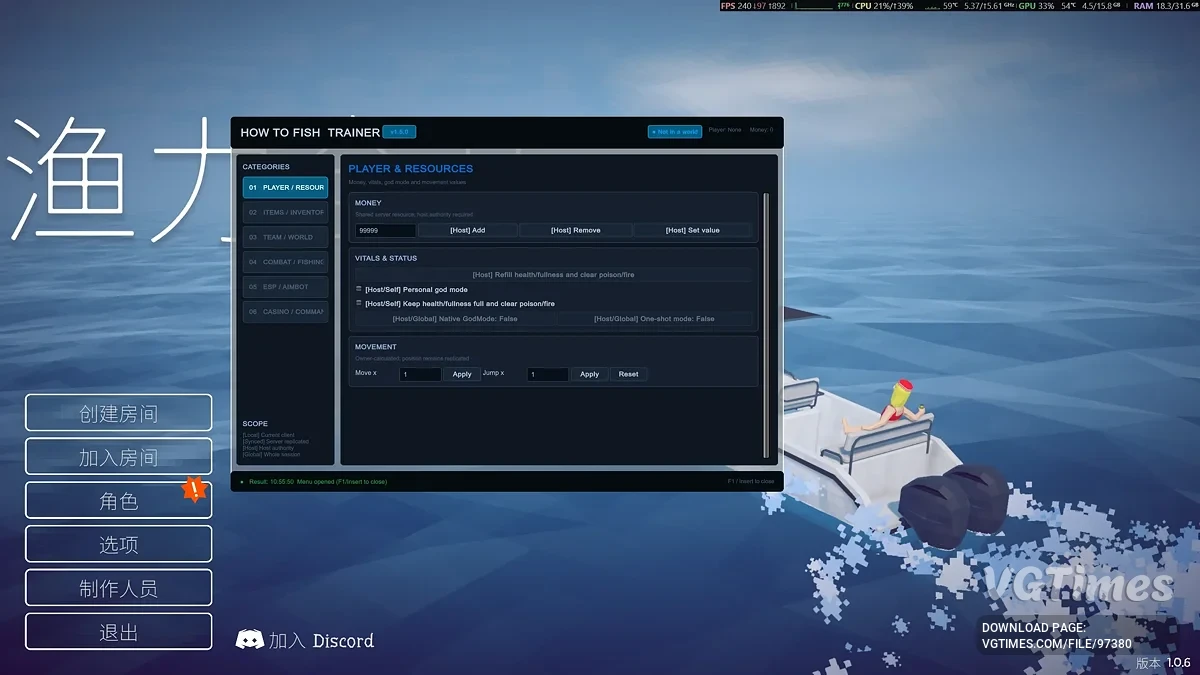
Task: Click PLAYER & RESOURCES heading
Action: 411,169
